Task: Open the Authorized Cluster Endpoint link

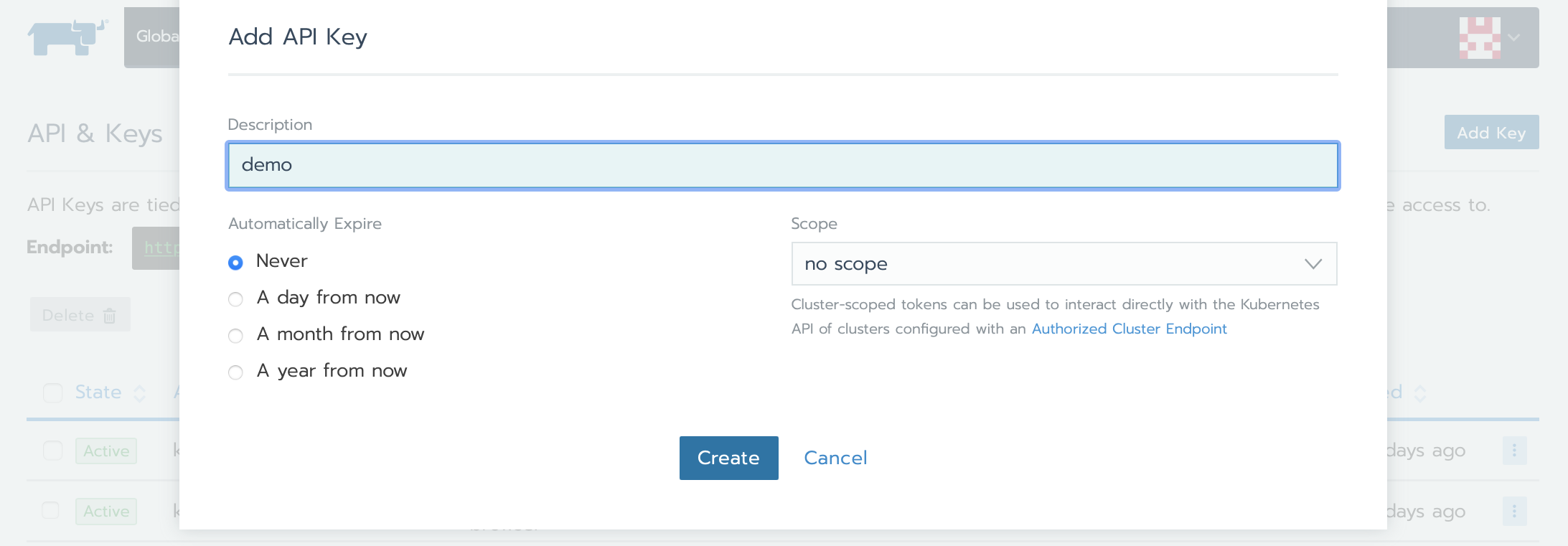Action: 1129,329
